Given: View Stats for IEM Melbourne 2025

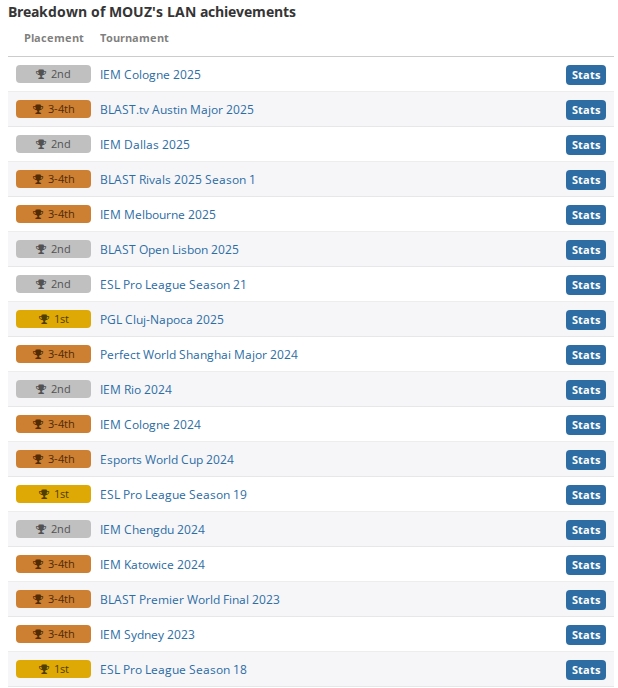Looking at the screenshot, I should 586,215.
